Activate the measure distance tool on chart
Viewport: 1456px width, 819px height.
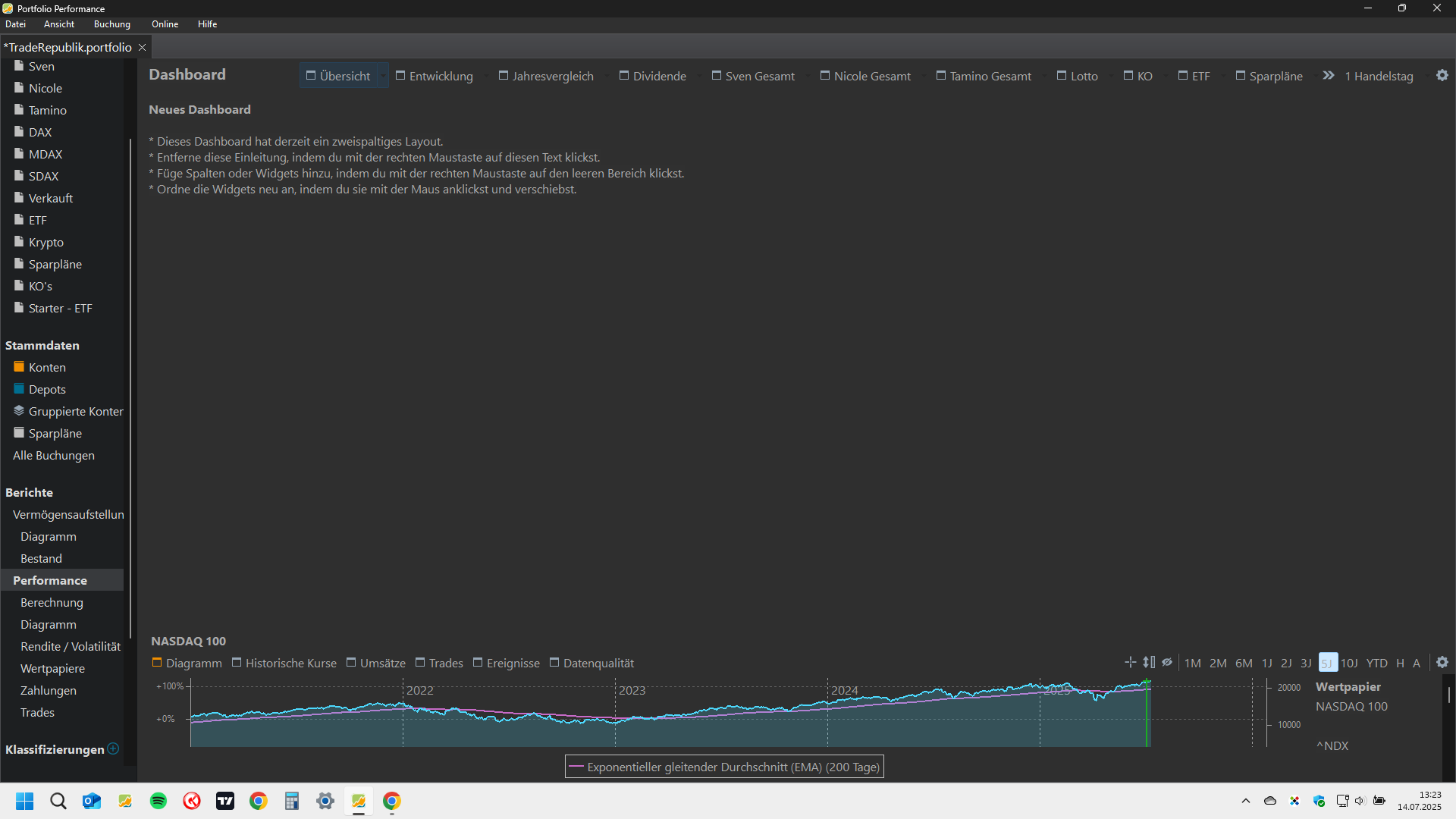pos(1149,662)
